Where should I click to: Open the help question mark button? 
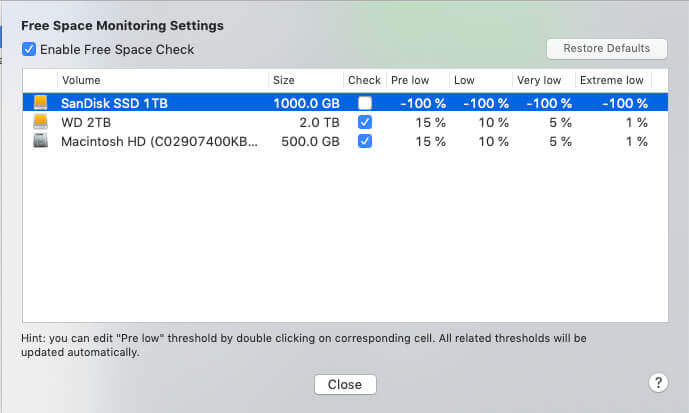coord(658,382)
